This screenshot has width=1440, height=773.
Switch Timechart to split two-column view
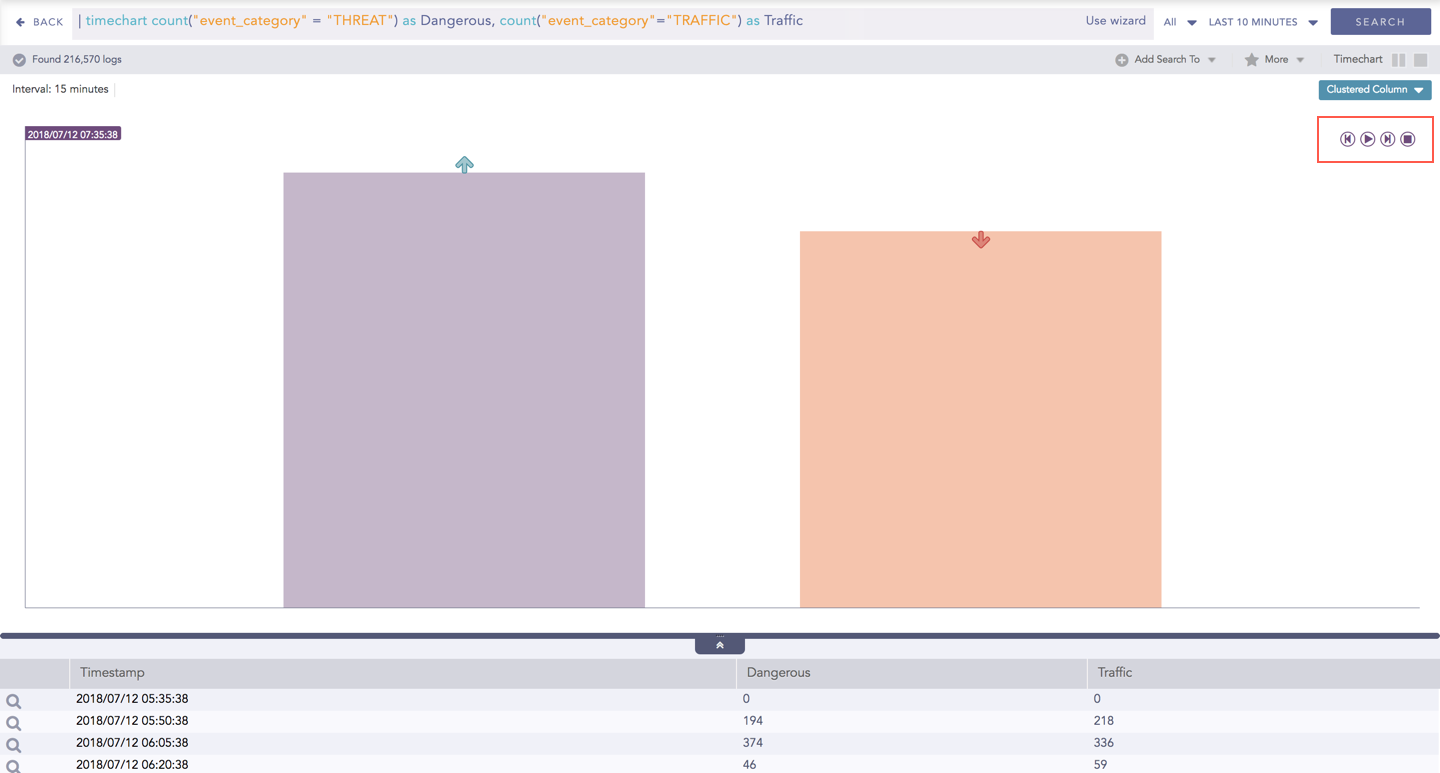tap(1398, 60)
